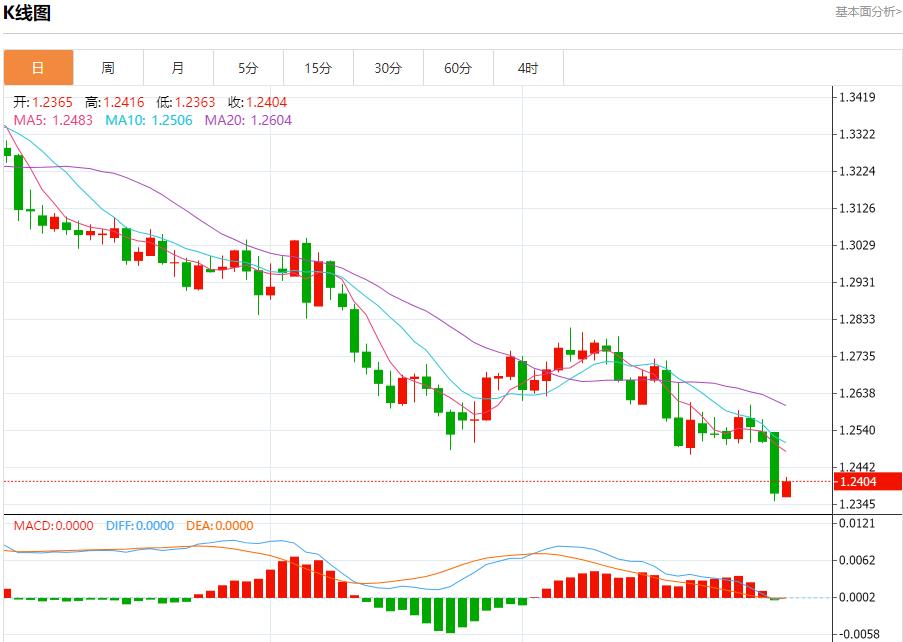Click the MA10: 1.2506 legend label
This screenshot has width=903, height=642.
point(150,120)
